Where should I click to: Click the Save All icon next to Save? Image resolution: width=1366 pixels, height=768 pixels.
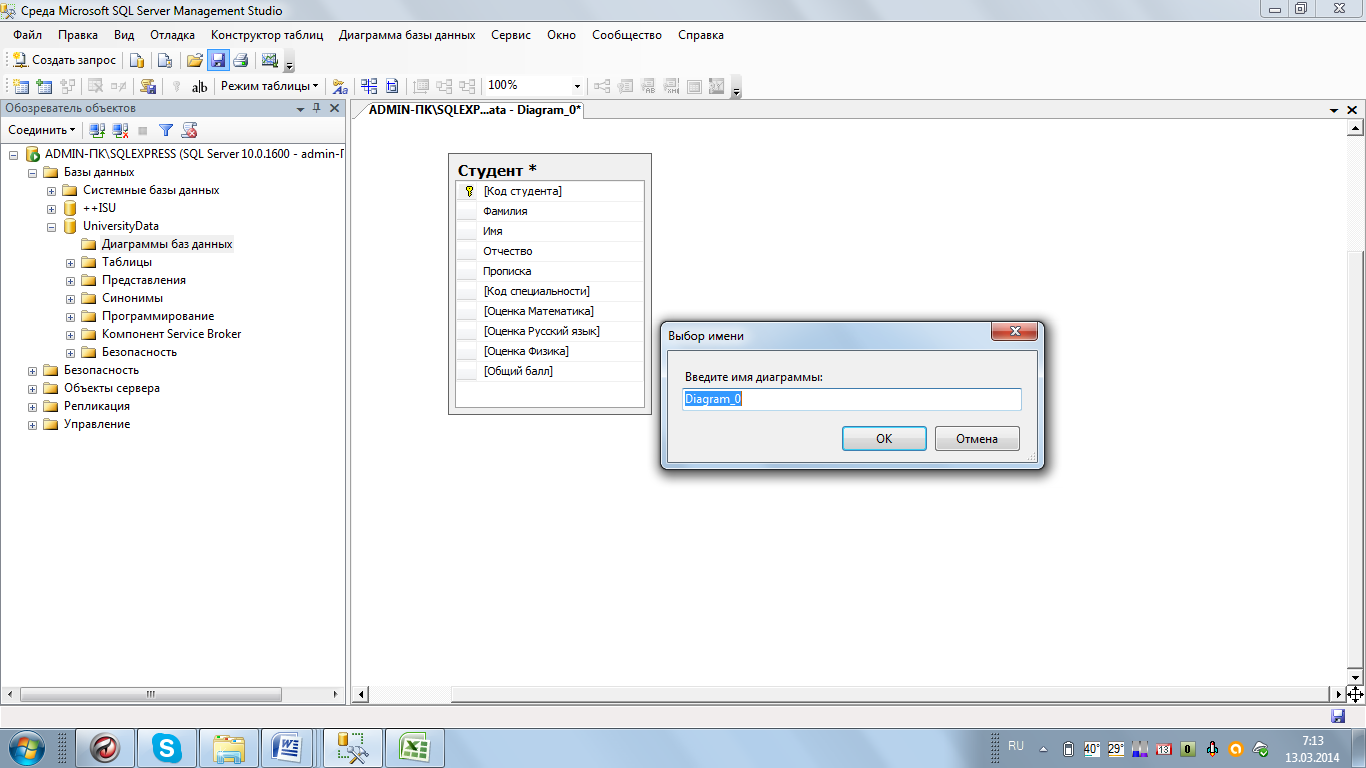point(240,60)
